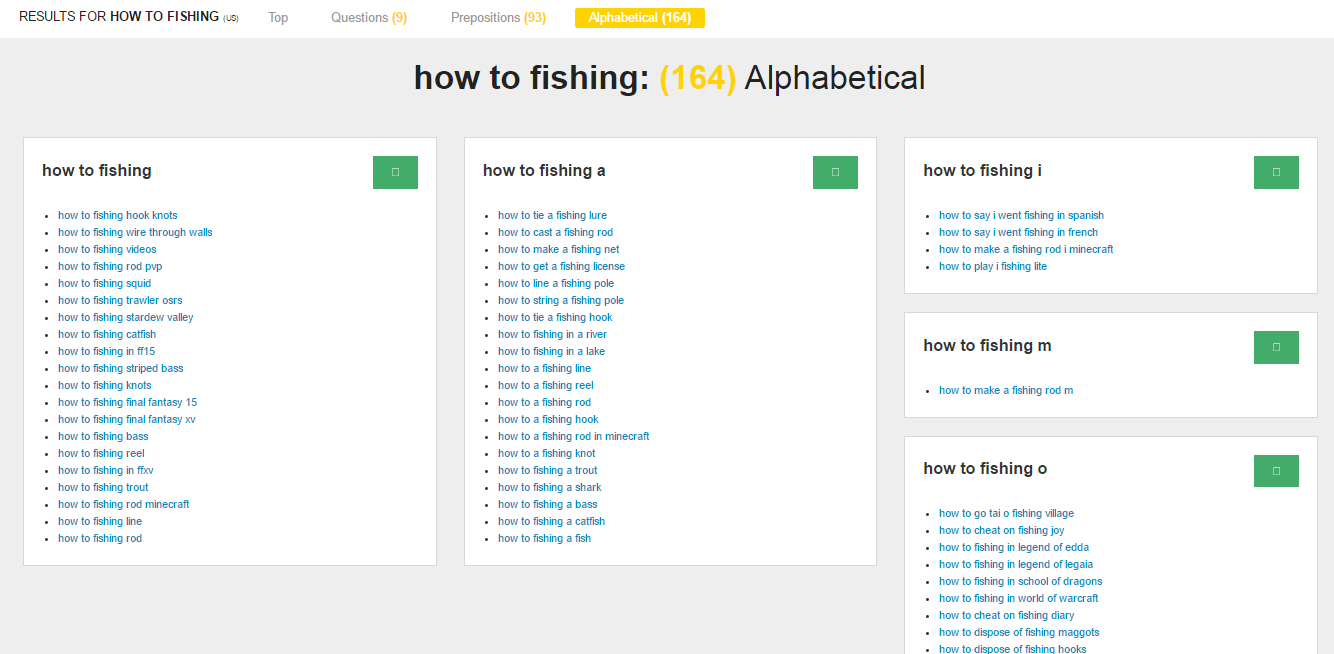The height and width of the screenshot is (654, 1334).
Task: Select 'how to fishing knots' result
Action: pyautogui.click(x=105, y=385)
